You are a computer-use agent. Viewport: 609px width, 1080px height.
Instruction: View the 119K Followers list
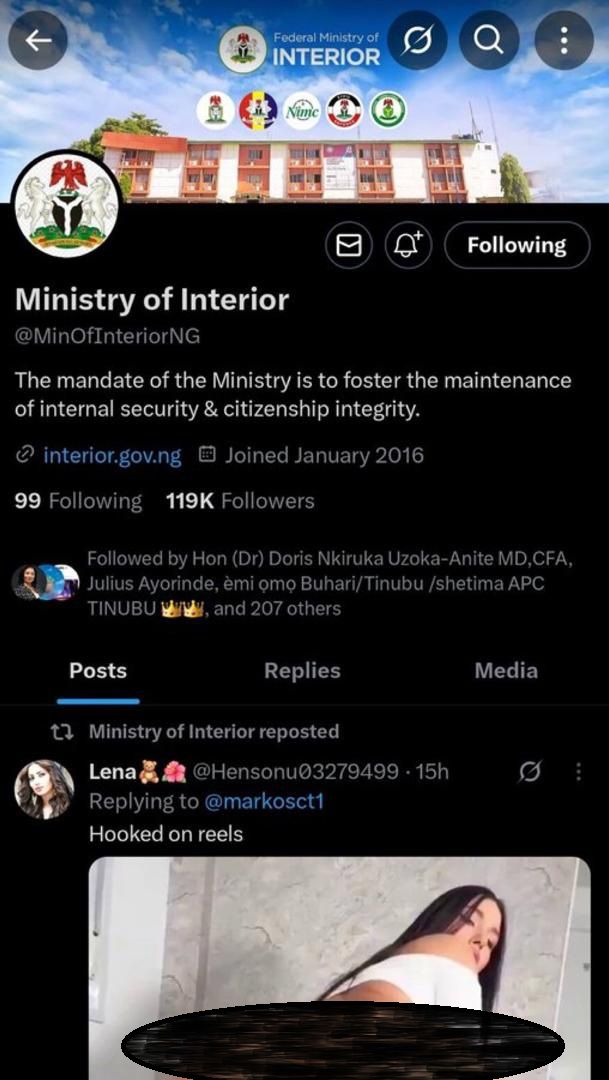[240, 501]
